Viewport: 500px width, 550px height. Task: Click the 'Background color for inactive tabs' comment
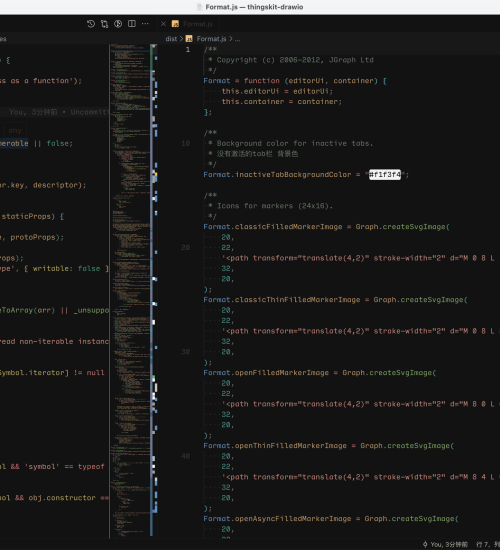pyautogui.click(x=291, y=143)
